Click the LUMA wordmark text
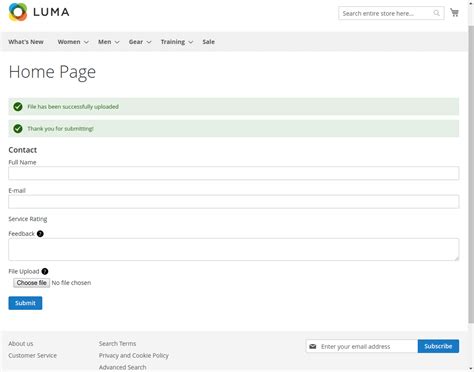This screenshot has width=474, height=372. [x=51, y=12]
